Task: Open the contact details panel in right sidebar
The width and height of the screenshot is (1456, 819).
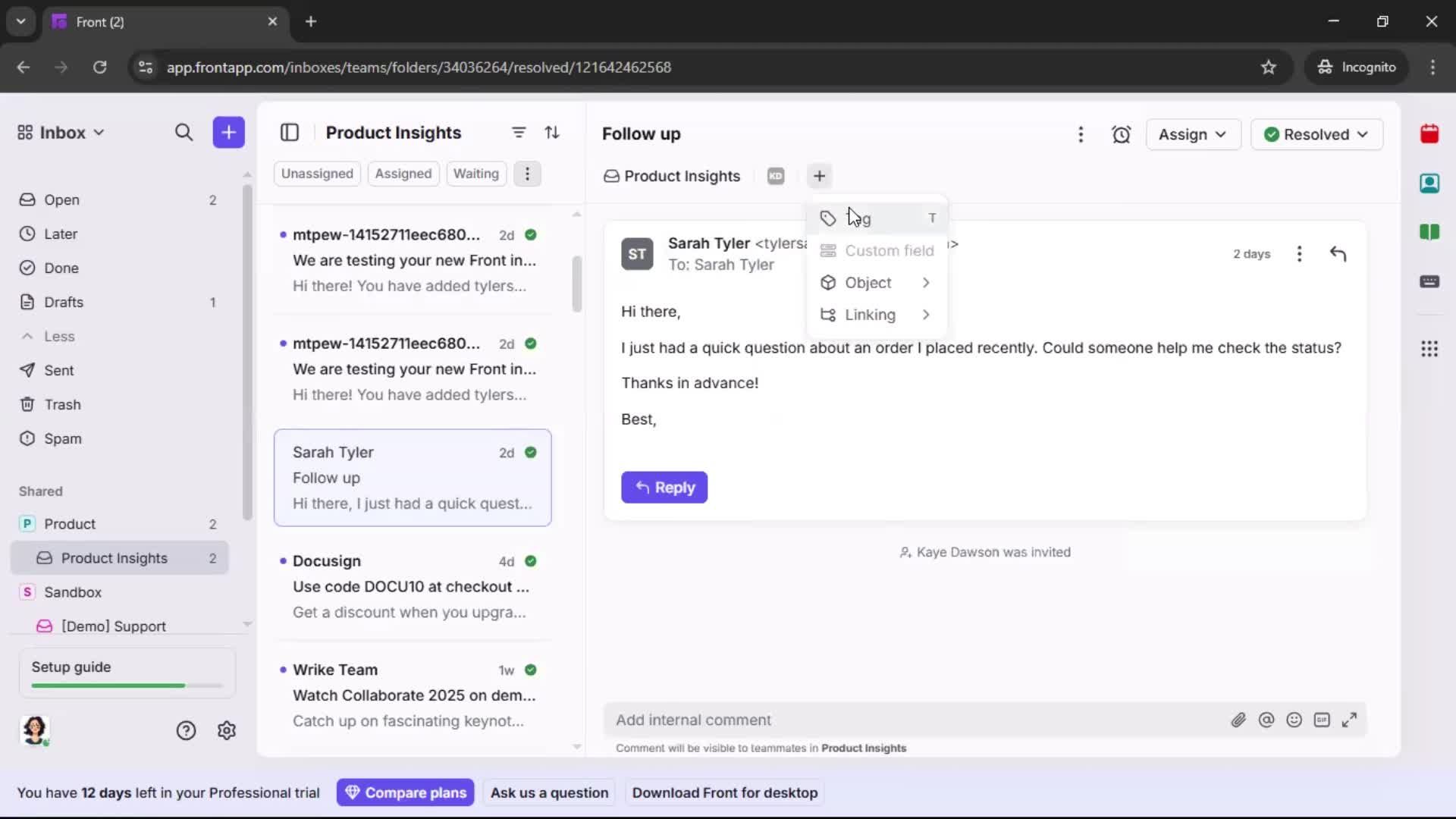Action: 1430,184
